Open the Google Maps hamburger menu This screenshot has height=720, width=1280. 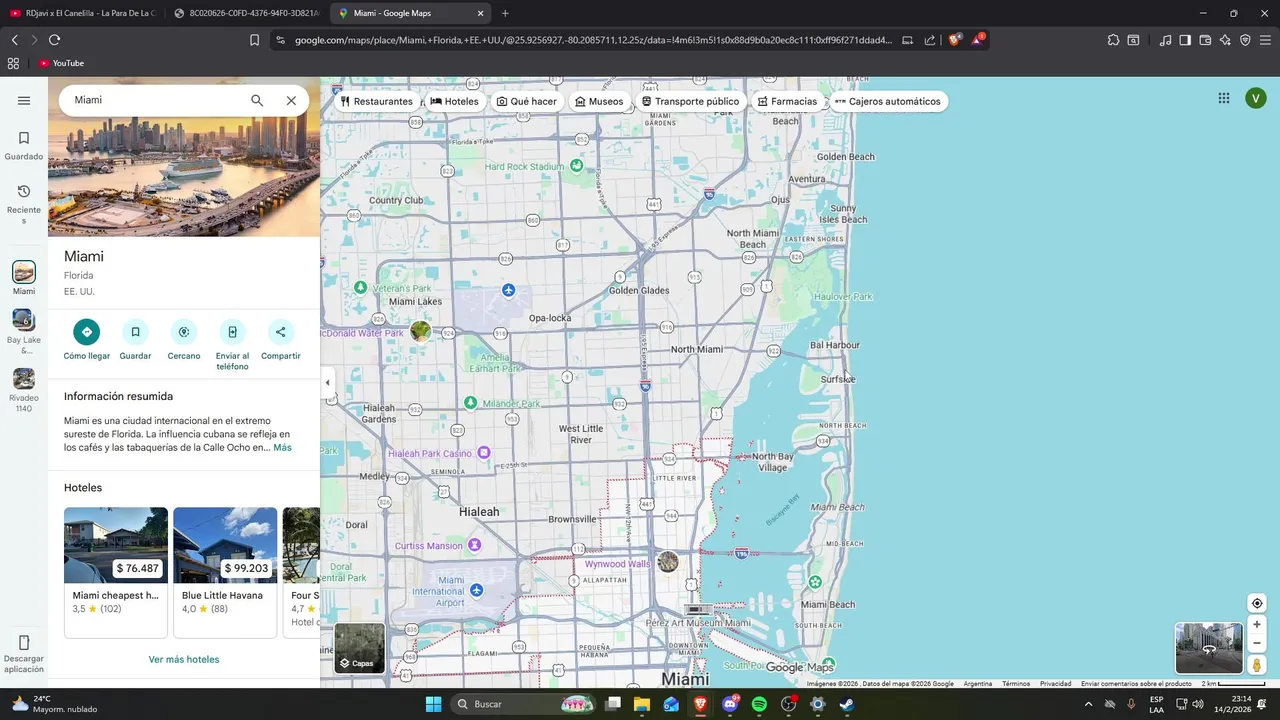click(24, 100)
